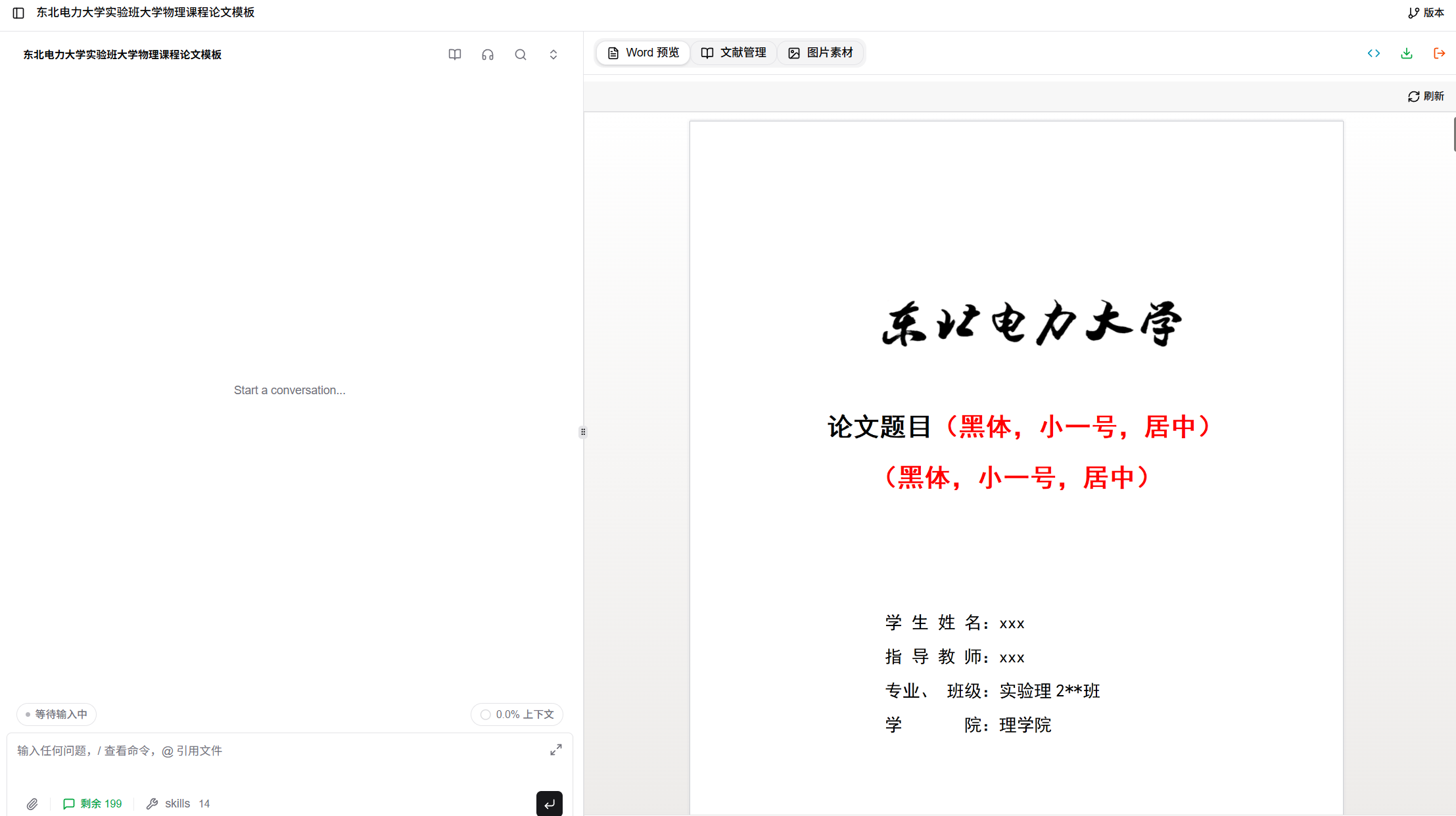Click the 等待输入中 status pill
This screenshot has height=816, width=1456.
coord(57,714)
